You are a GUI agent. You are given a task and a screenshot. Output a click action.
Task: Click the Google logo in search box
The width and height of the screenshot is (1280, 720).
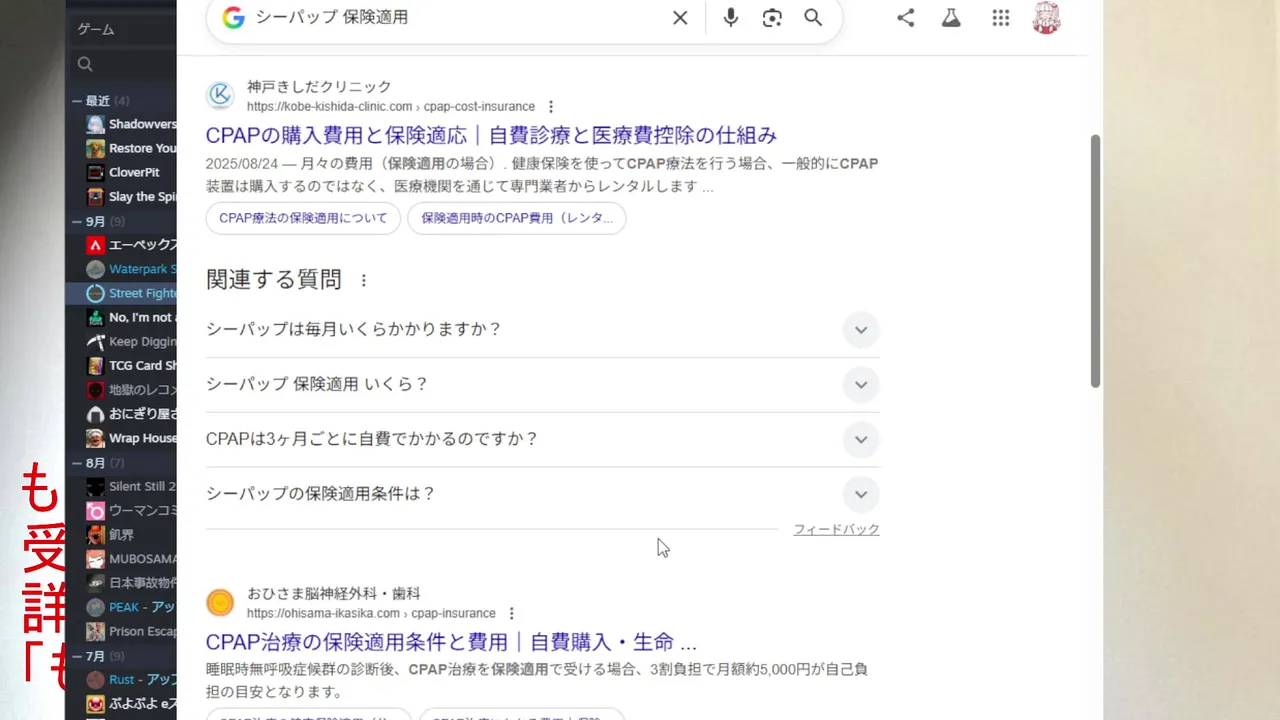[233, 18]
